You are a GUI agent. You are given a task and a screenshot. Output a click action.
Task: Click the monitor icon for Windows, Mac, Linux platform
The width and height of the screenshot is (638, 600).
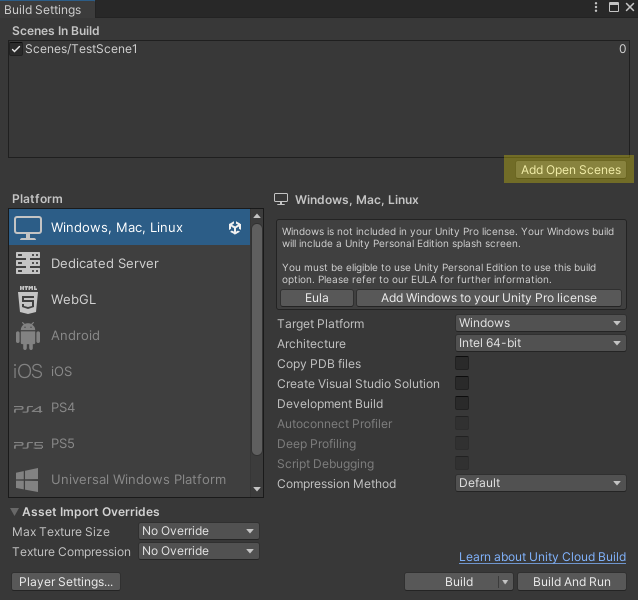coord(28,228)
